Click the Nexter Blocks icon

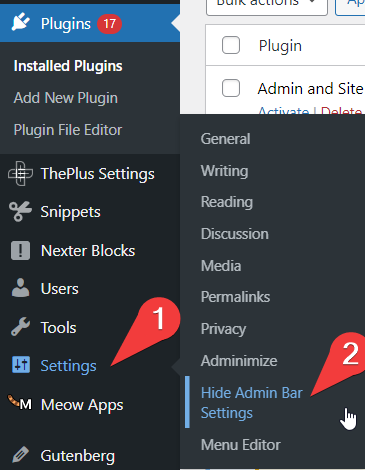point(21,250)
